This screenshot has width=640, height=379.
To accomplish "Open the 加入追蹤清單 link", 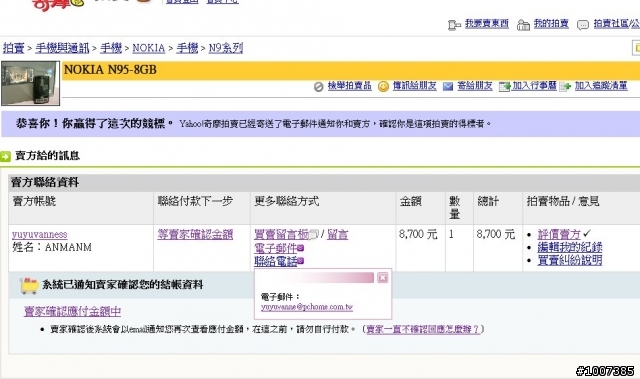I will [x=601, y=86].
